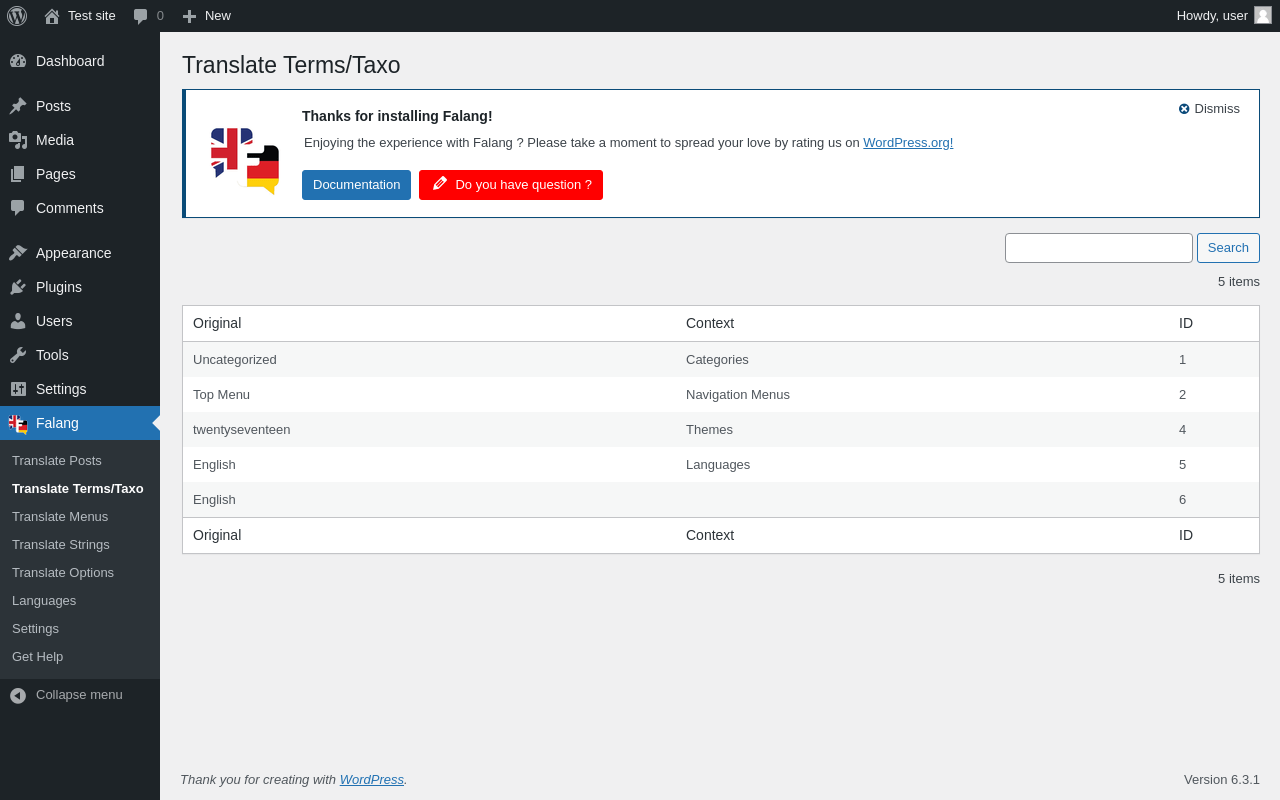Click the WordPress logo icon

[x=17, y=16]
